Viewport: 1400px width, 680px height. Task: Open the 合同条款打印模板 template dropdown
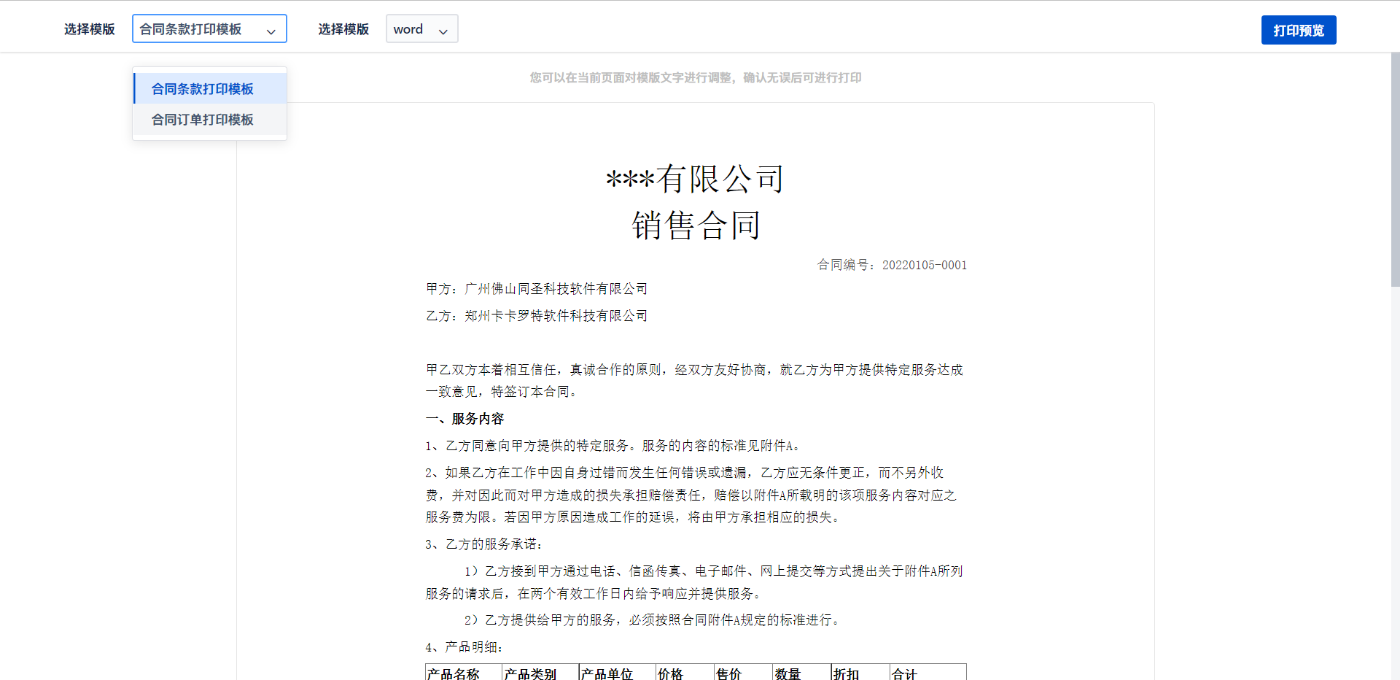tap(209, 29)
